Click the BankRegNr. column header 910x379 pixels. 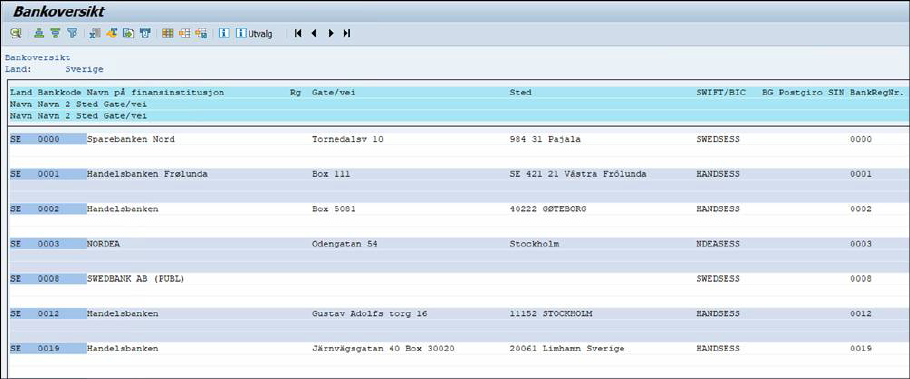pos(876,93)
